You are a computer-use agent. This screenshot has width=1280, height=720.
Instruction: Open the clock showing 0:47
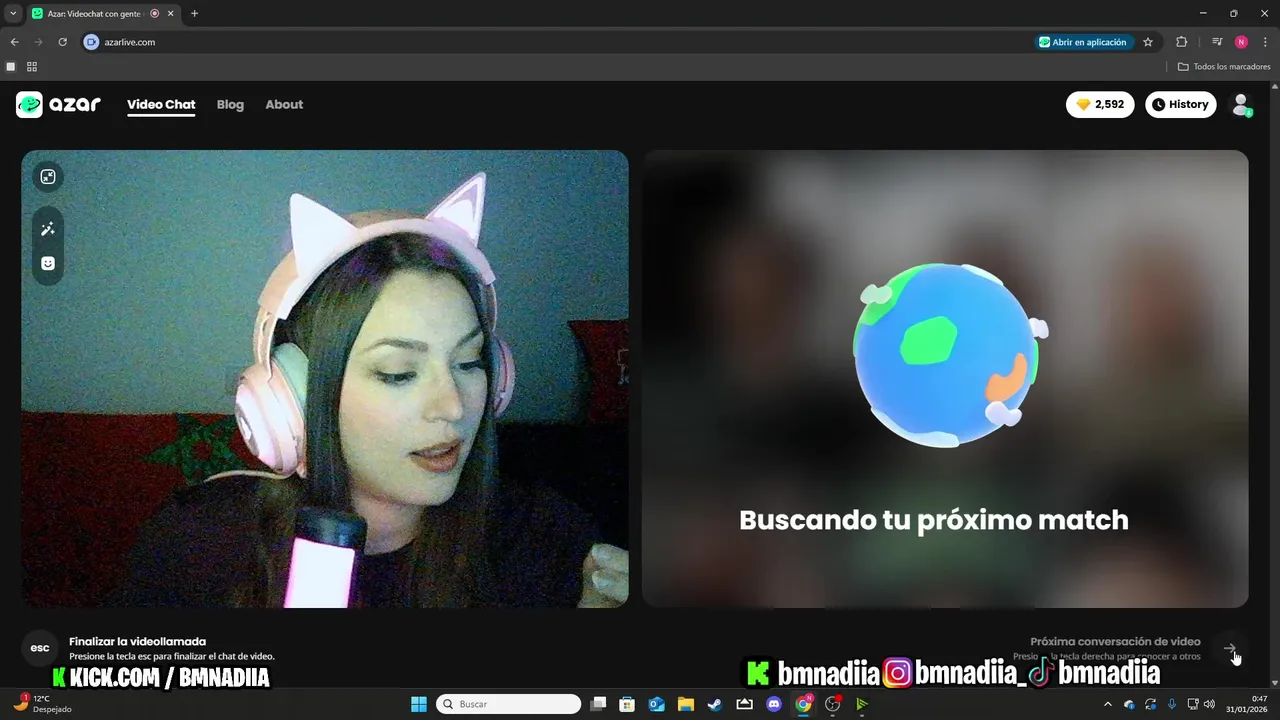click(x=1245, y=704)
